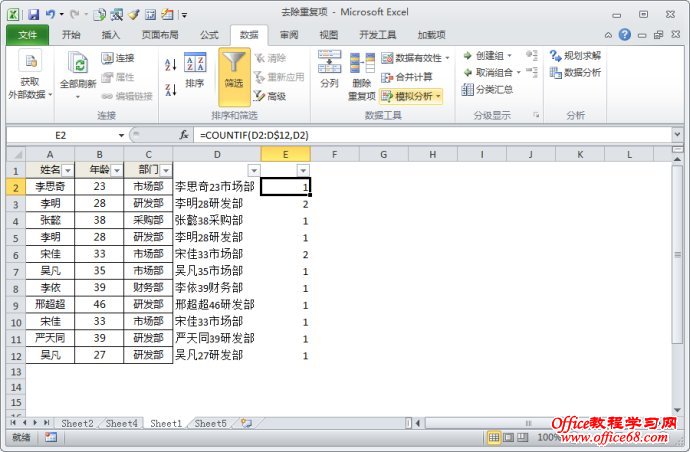Minimize the ribbon with caret icon
The image size is (690, 452).
[608, 35]
